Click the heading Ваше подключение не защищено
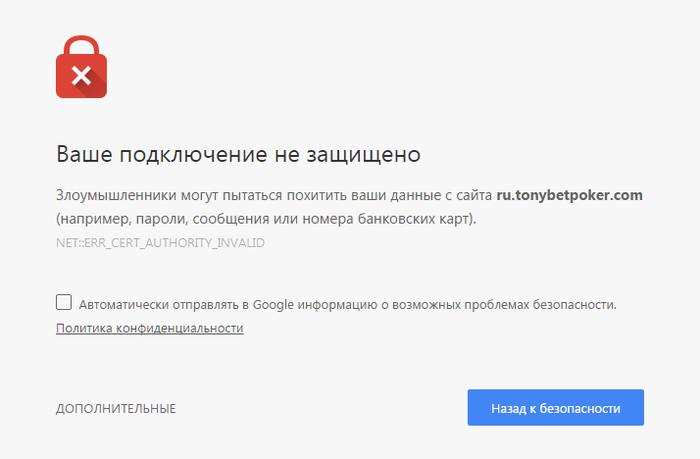Screen dimensions: 700x459 tap(238, 154)
